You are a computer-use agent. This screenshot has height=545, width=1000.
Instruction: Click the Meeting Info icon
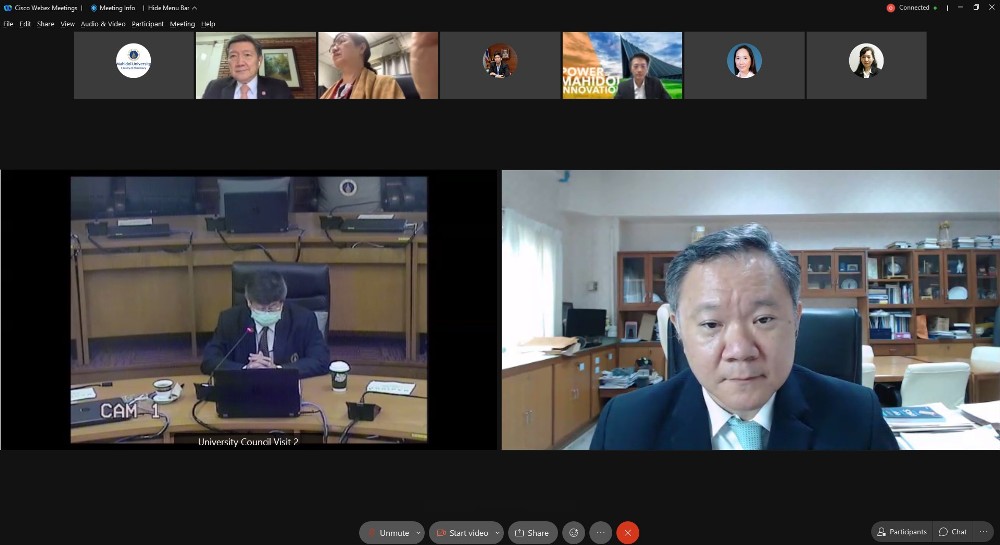click(x=95, y=8)
